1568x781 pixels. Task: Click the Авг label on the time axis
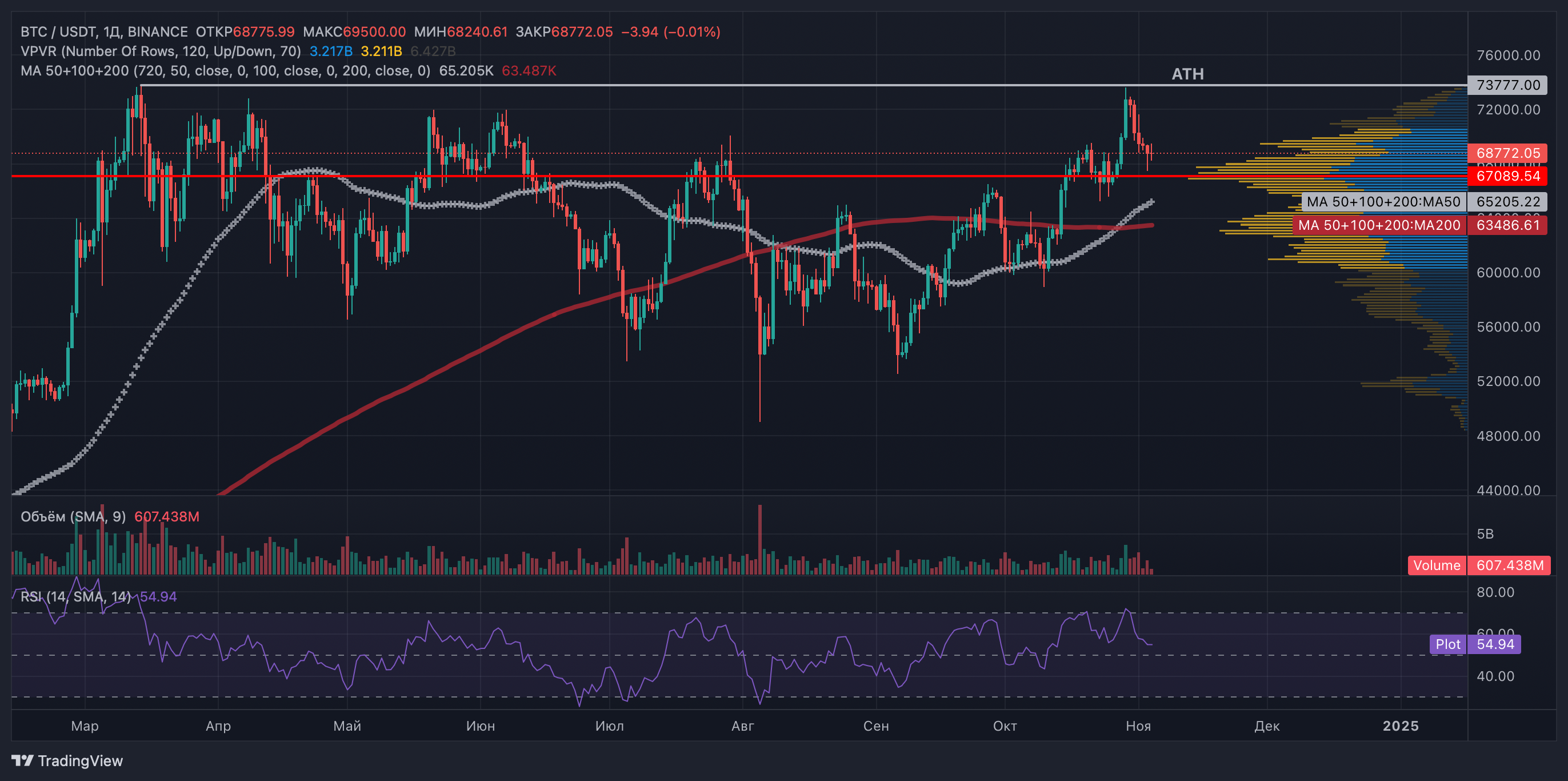click(743, 726)
